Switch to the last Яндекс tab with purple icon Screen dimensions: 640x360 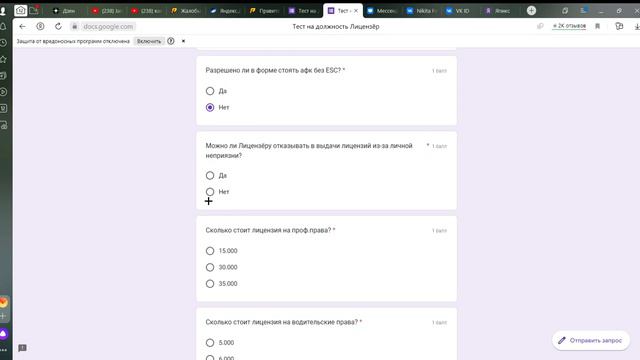click(499, 11)
